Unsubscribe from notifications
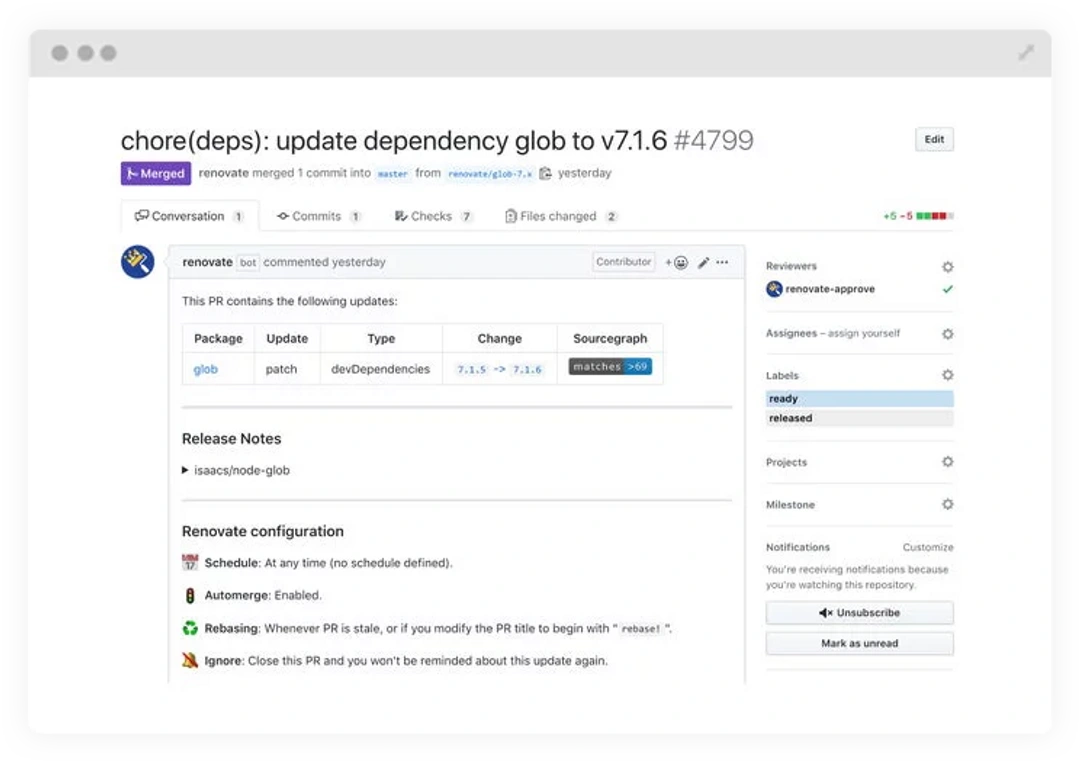1080x762 pixels. 860,613
